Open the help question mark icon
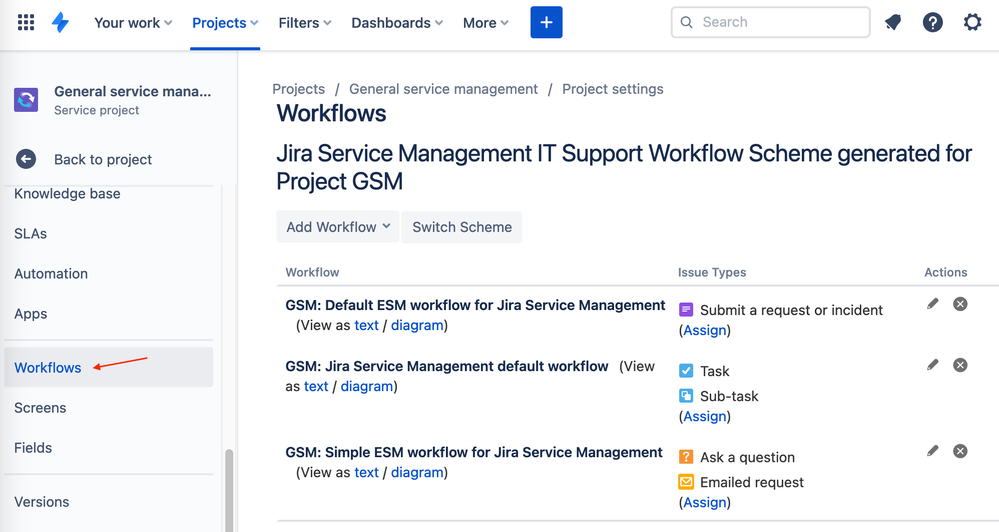999x532 pixels. click(933, 23)
